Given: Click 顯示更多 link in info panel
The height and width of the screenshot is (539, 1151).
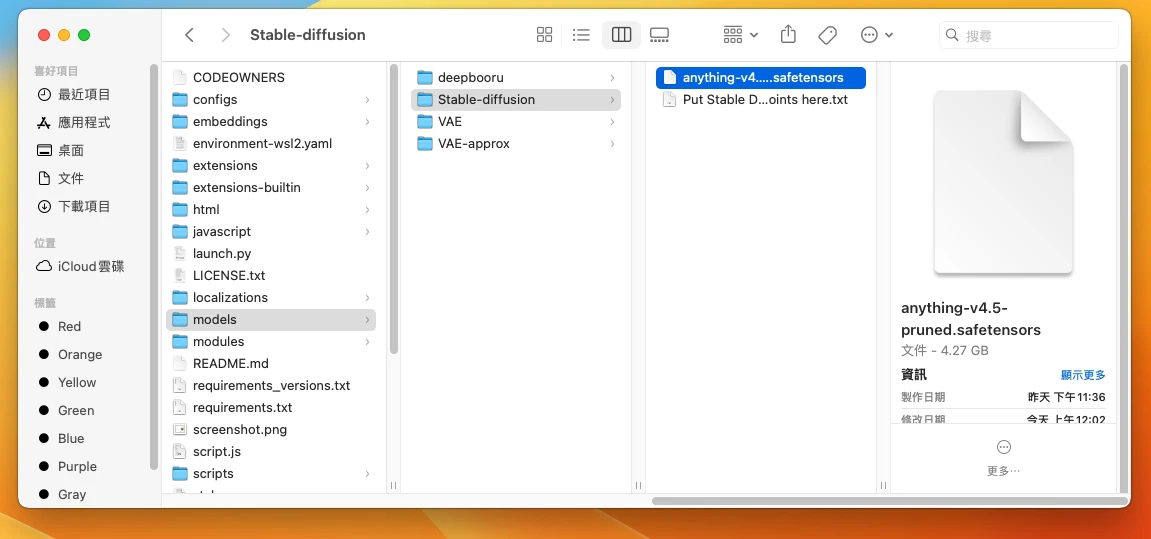Looking at the screenshot, I should (x=1082, y=375).
